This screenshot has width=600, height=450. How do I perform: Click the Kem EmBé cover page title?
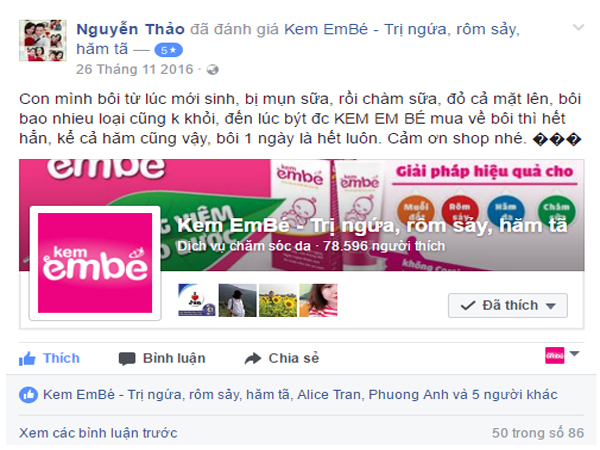(372, 225)
